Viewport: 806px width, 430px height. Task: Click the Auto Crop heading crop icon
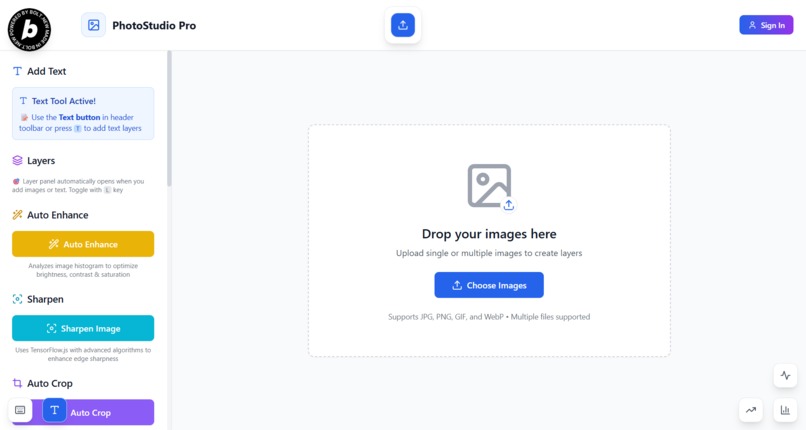[x=17, y=383]
